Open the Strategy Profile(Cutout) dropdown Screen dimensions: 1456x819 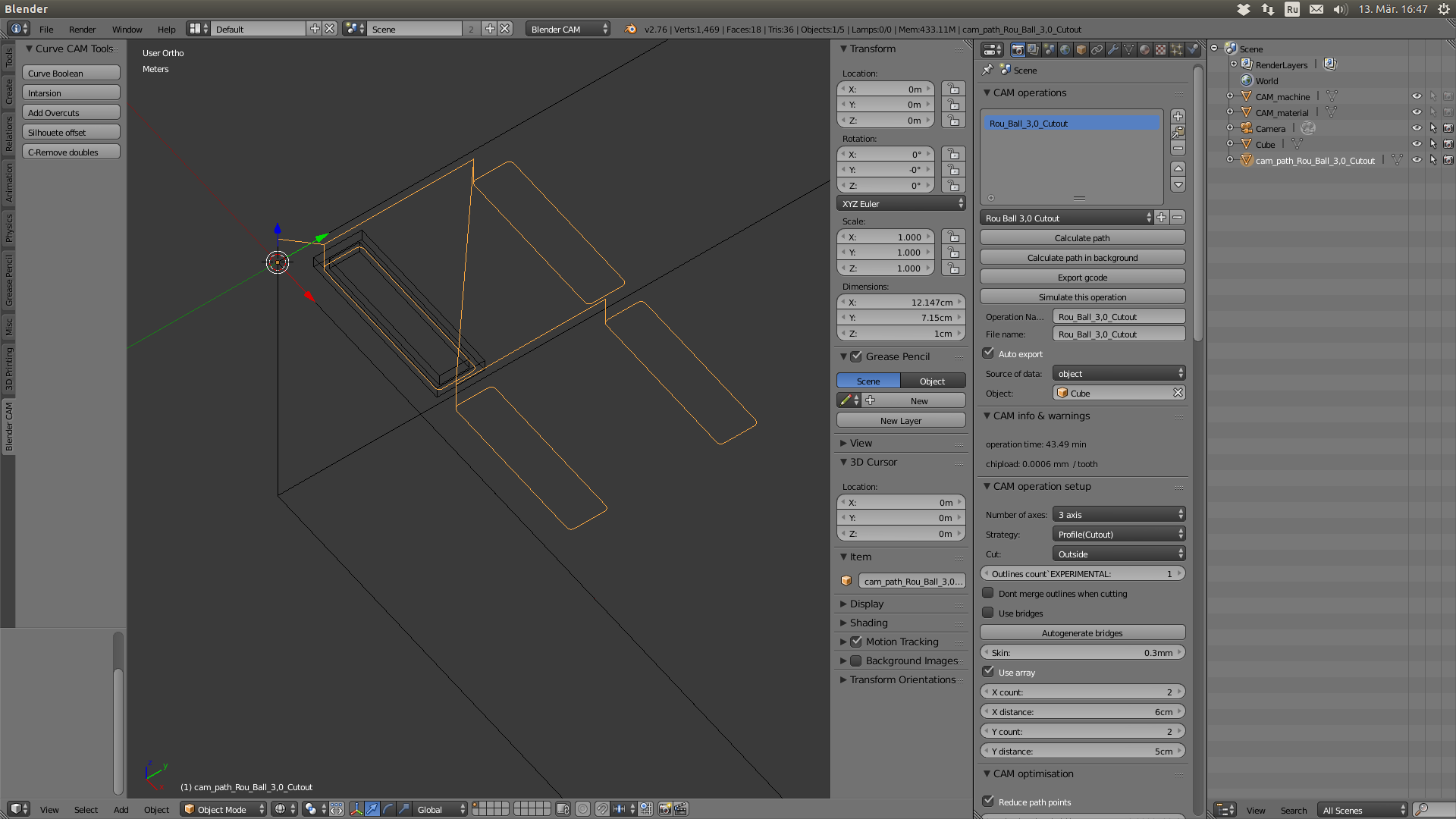1119,535
